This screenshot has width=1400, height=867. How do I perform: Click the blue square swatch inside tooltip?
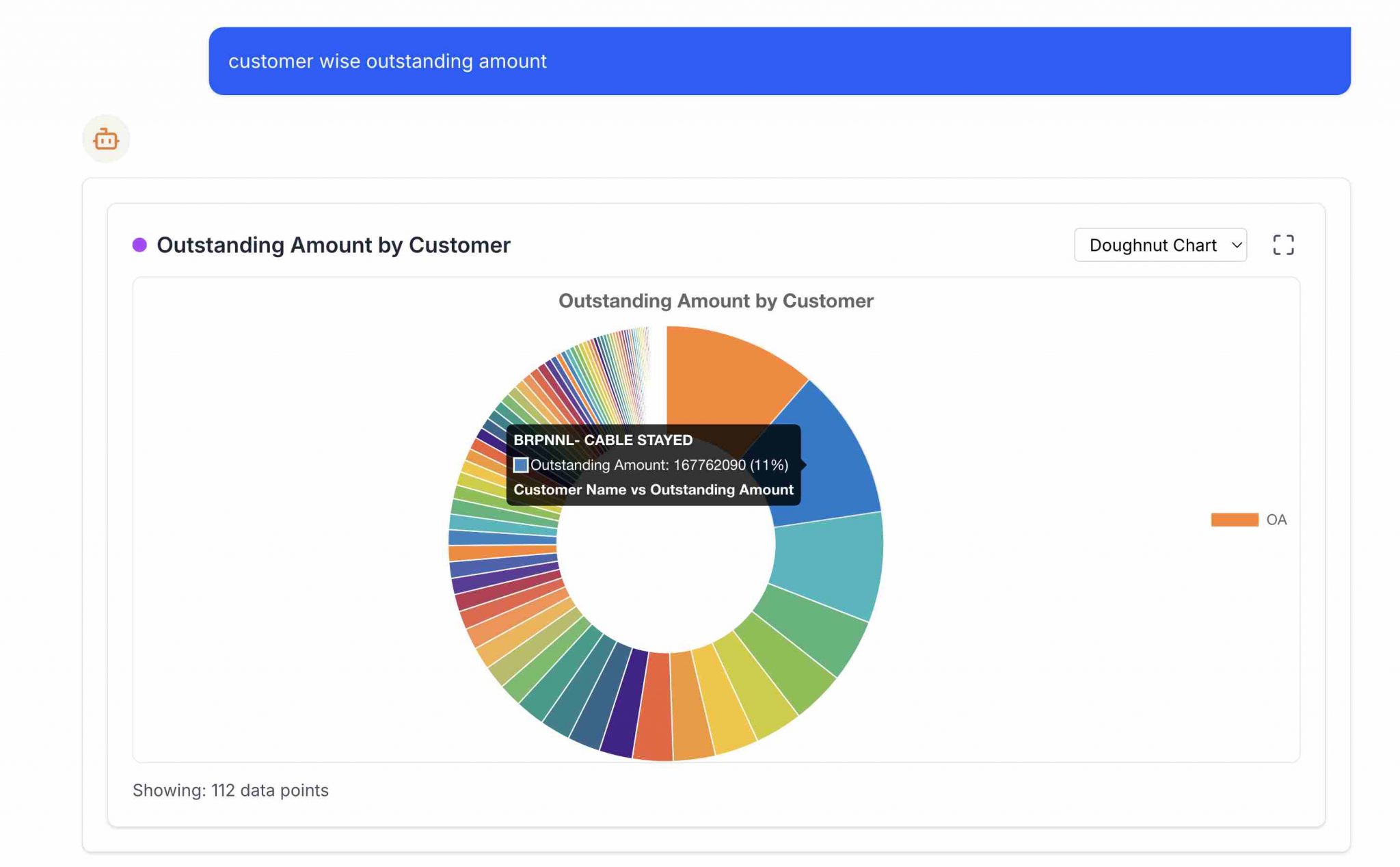point(520,465)
